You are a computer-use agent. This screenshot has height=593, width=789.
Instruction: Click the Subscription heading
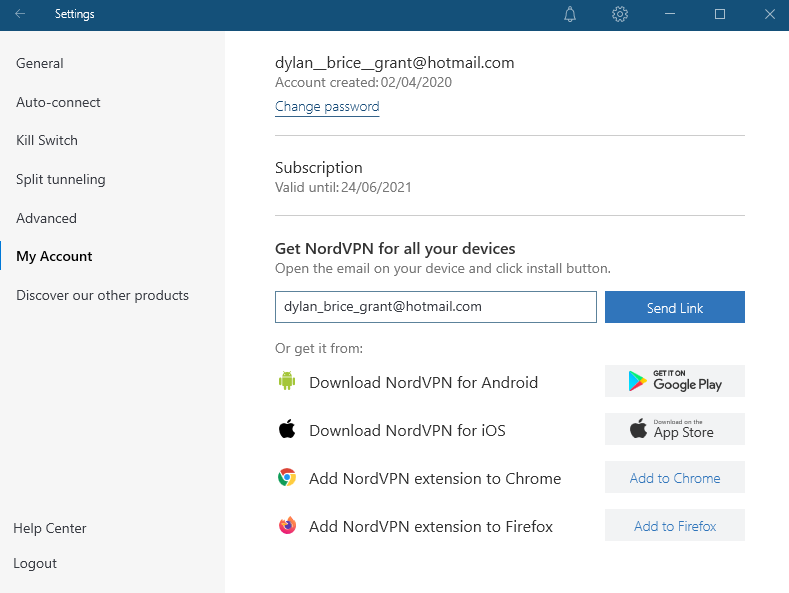click(x=319, y=168)
